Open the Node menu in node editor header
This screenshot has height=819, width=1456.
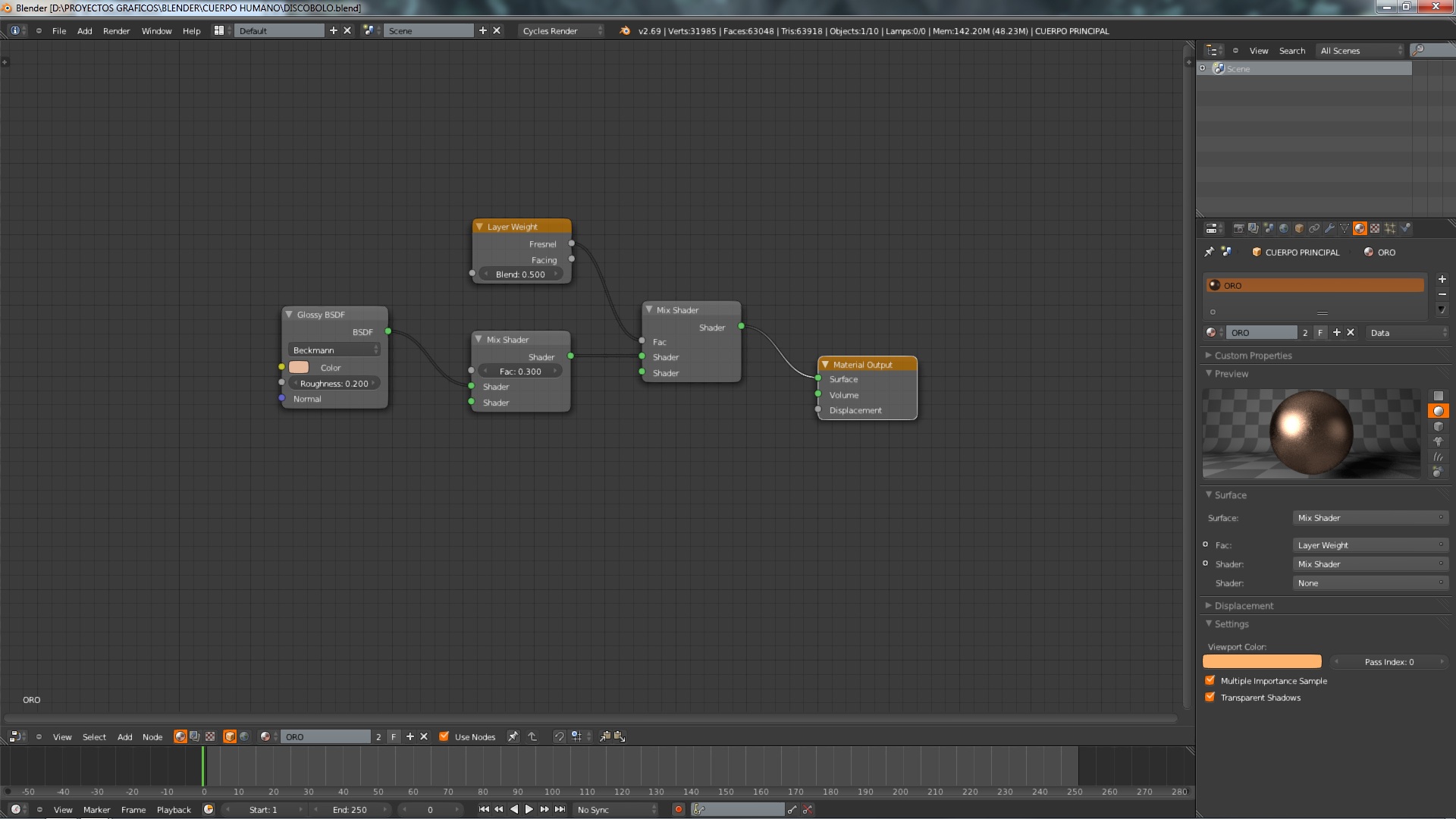click(x=152, y=736)
